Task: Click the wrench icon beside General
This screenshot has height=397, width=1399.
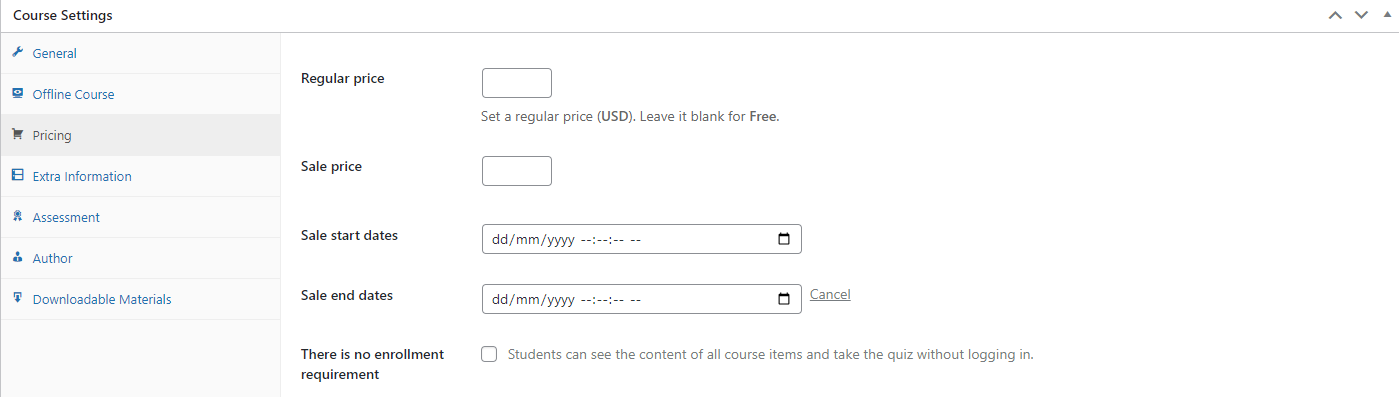Action: [17, 53]
